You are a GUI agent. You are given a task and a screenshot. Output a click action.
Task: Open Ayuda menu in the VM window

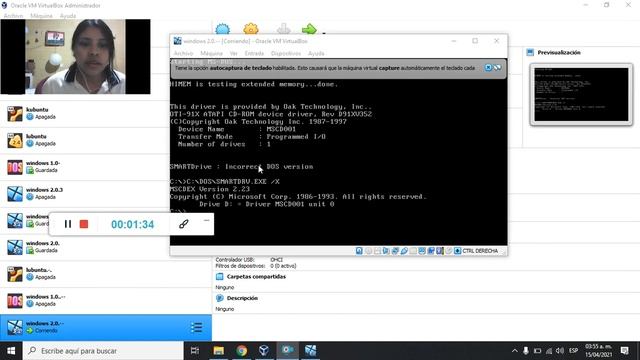[316, 53]
